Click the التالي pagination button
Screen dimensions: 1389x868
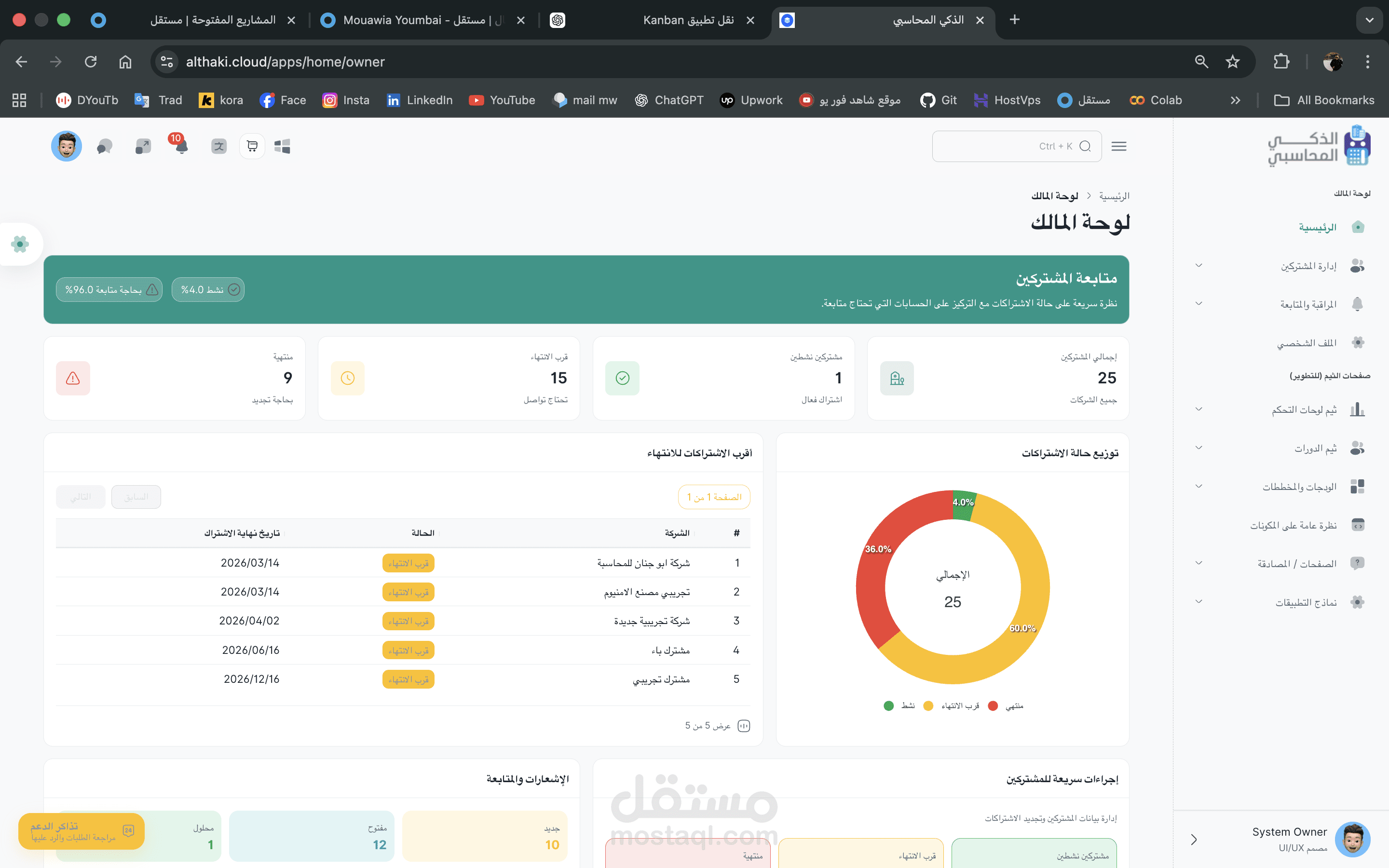81,497
